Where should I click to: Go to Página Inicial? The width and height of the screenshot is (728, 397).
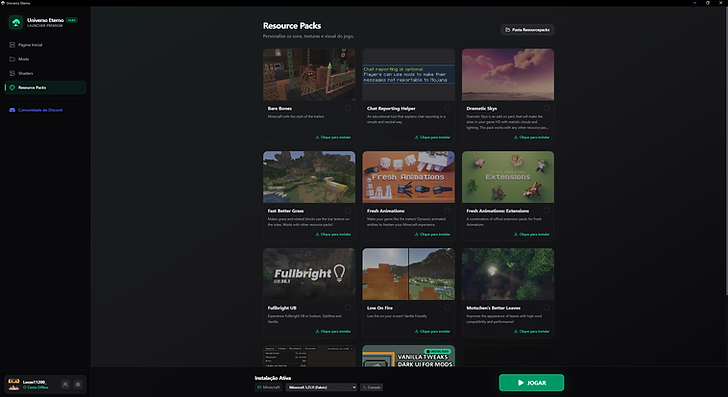(45, 45)
